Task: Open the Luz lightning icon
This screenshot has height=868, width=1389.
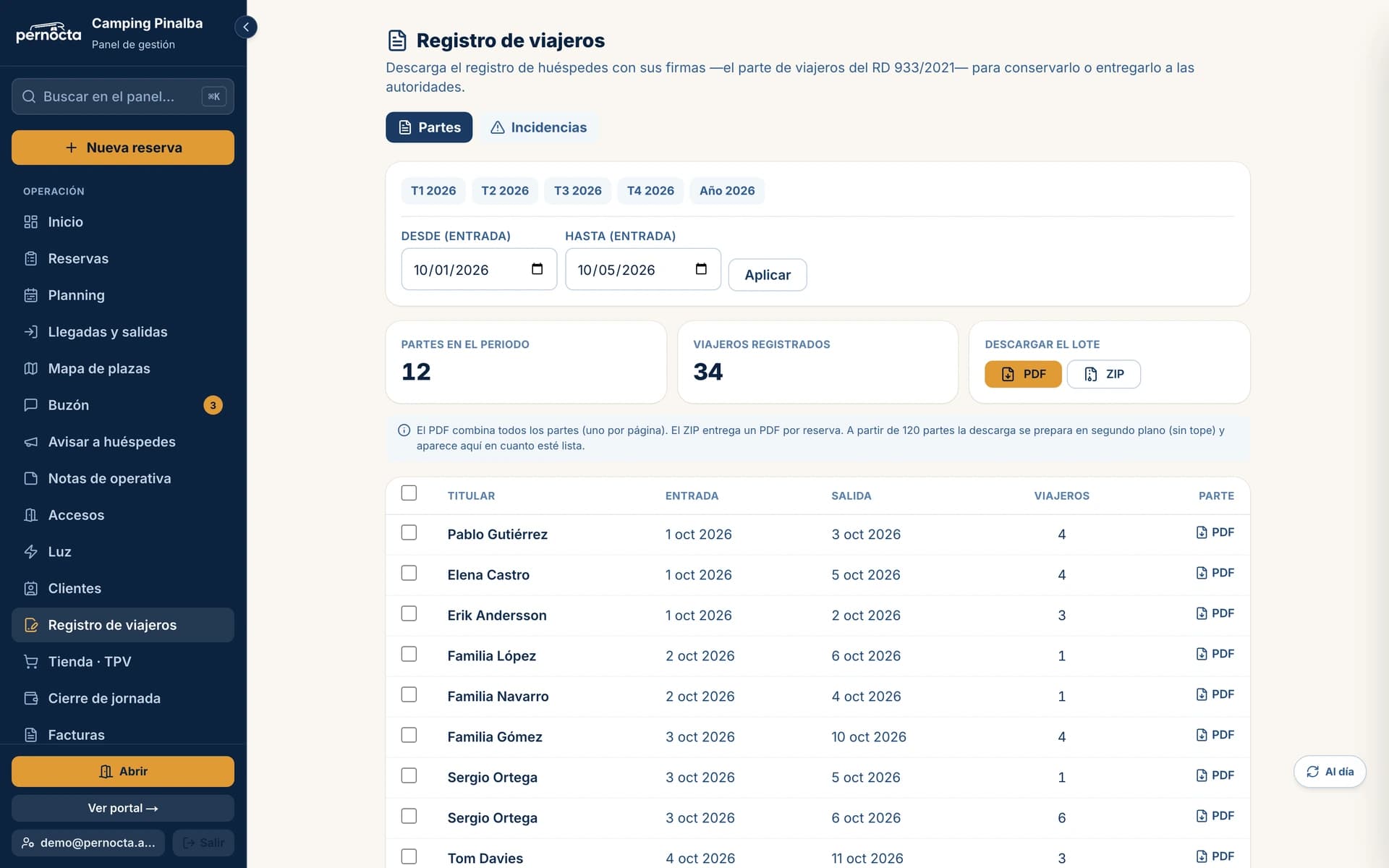Action: click(30, 552)
